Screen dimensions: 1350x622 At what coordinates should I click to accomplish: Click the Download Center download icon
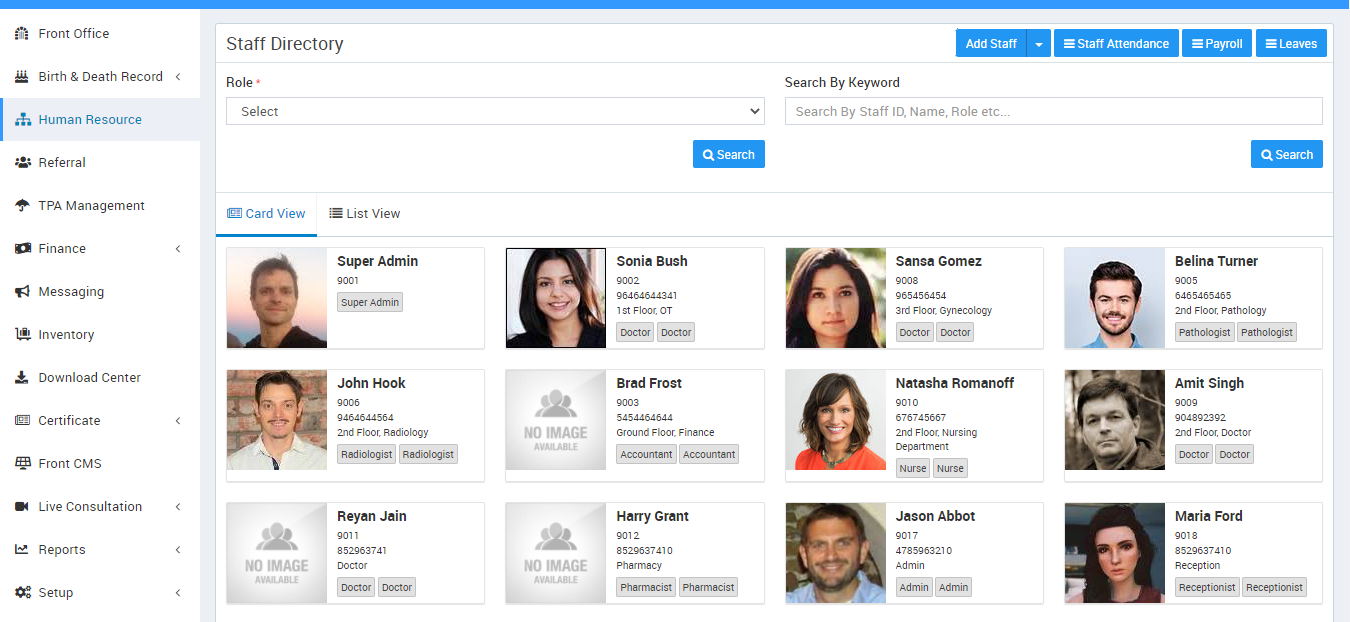pos(22,378)
